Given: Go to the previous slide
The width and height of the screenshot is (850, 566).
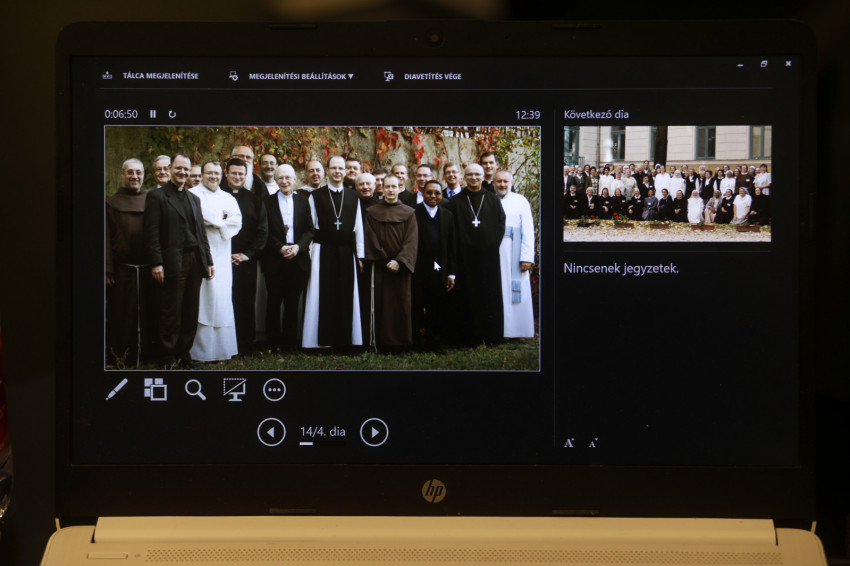Looking at the screenshot, I should pos(271,432).
